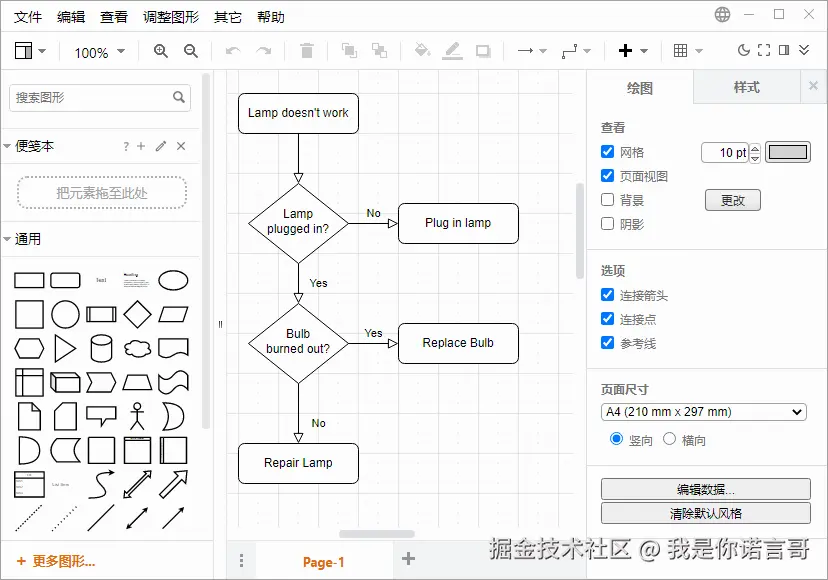The height and width of the screenshot is (580, 828).
Task: Click the 清除默认风格 button
Action: point(705,513)
